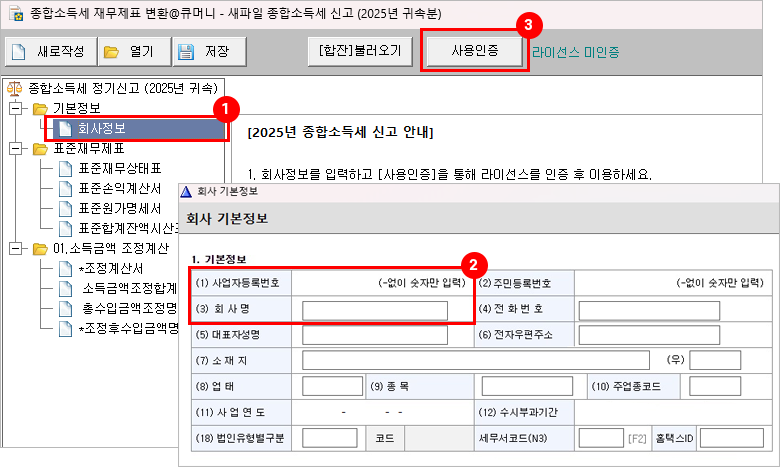Focus the (우) postal code field
Viewport: 780px width, 467px height.
click(x=715, y=360)
